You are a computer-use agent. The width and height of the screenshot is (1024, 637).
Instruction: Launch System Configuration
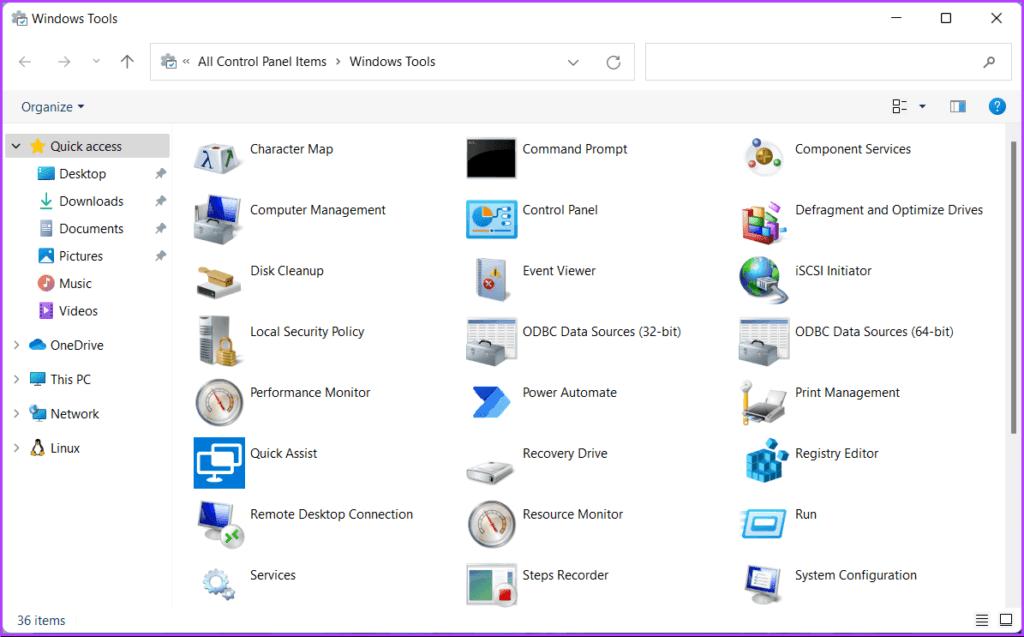pyautogui.click(x=855, y=574)
